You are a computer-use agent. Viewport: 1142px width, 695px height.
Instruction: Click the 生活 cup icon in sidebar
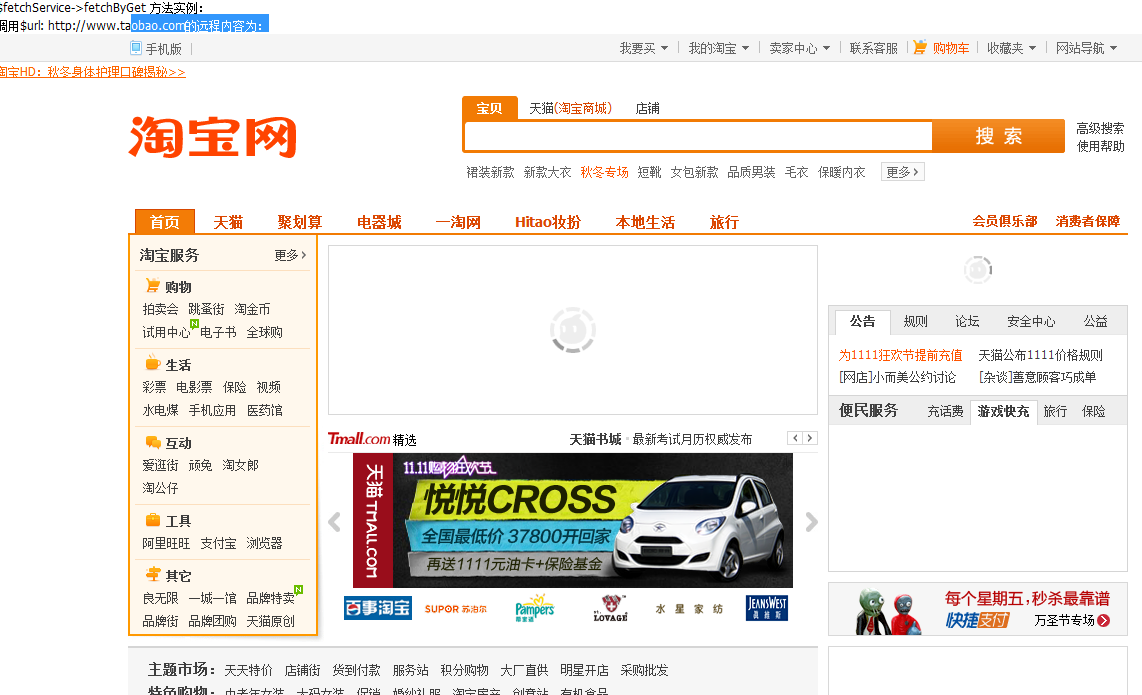tap(152, 363)
